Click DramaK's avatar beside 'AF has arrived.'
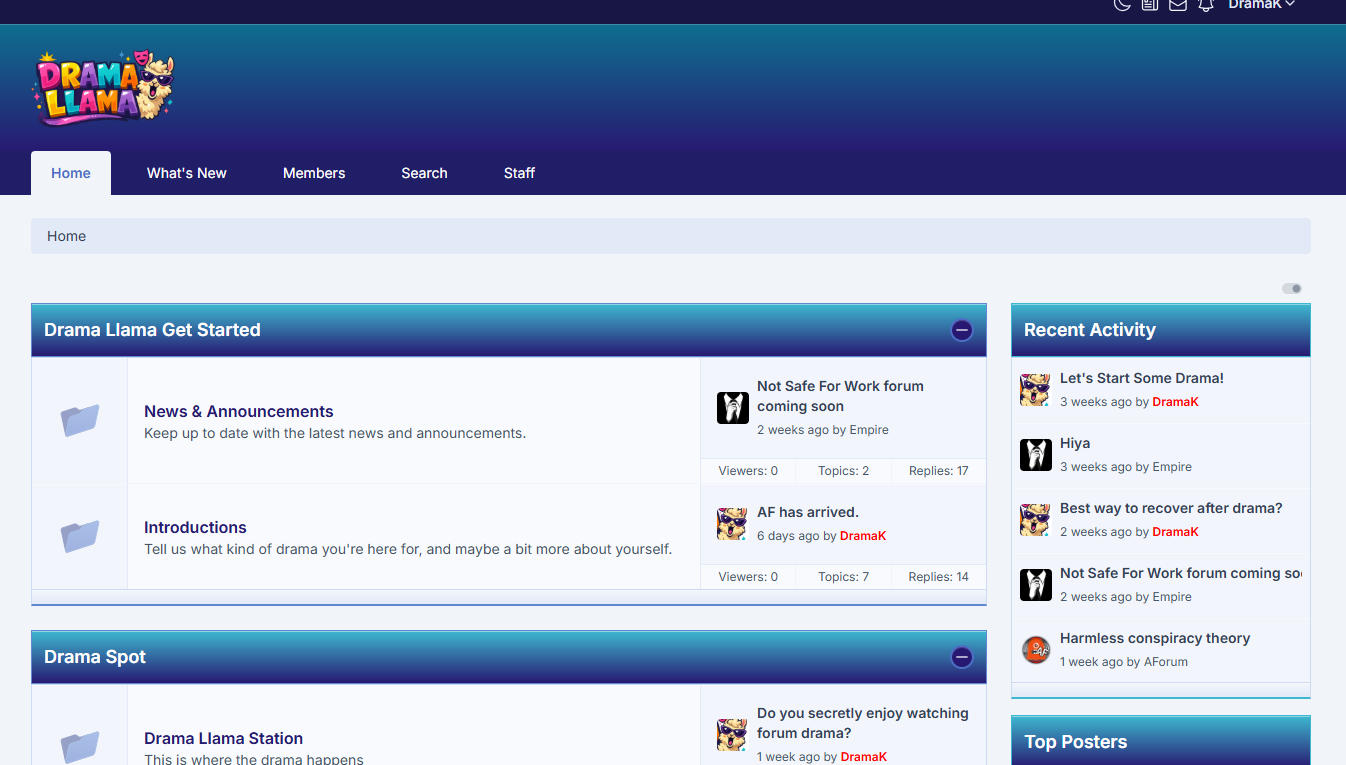The height and width of the screenshot is (765, 1346). coord(733,524)
